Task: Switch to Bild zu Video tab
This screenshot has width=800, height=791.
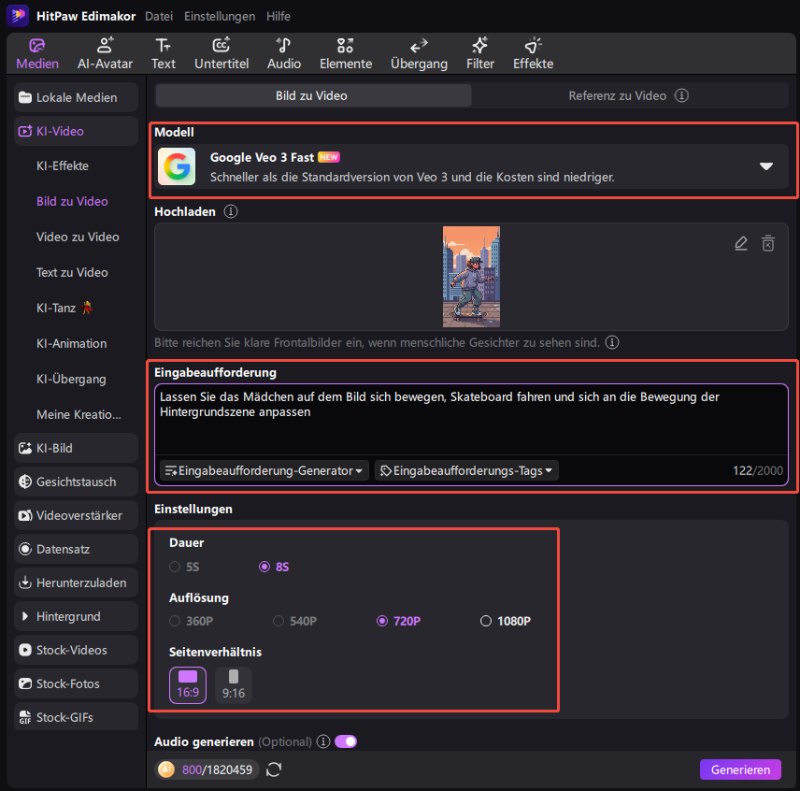Action: pos(313,95)
